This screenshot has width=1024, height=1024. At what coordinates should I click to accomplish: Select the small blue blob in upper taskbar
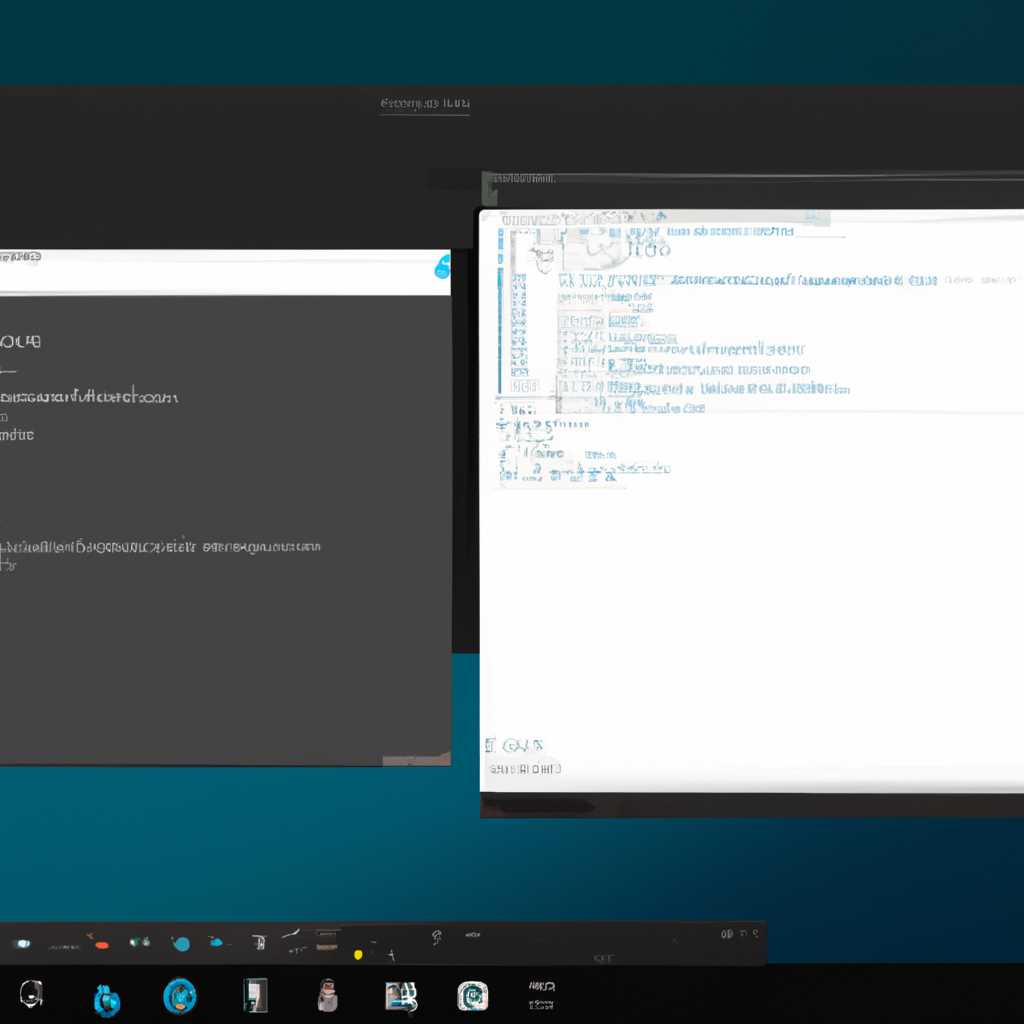click(x=216, y=942)
